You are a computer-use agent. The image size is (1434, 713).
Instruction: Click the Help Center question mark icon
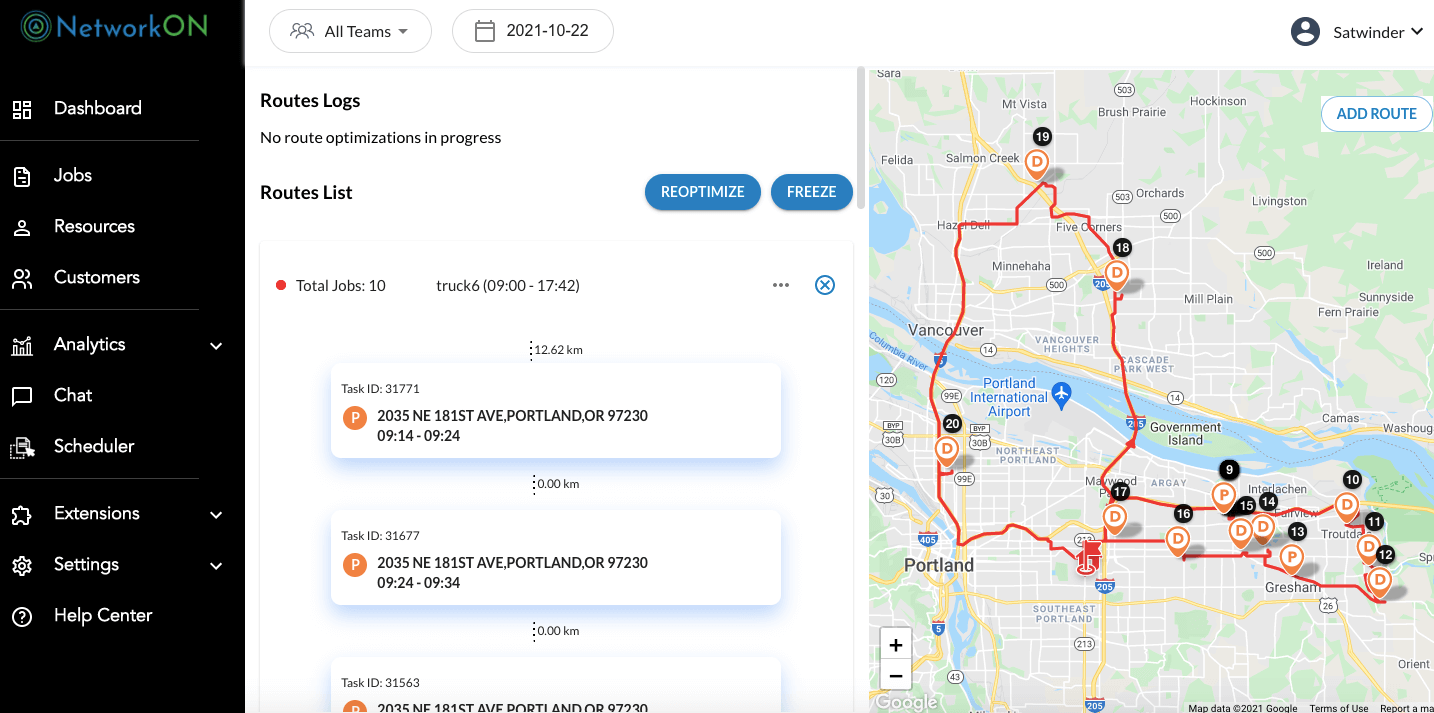(22, 615)
